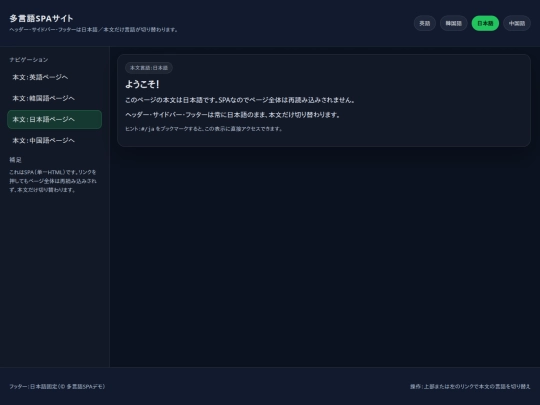The width and height of the screenshot is (540, 405).
Task: Select the 韓国語 header language button
Action: coord(454,23)
